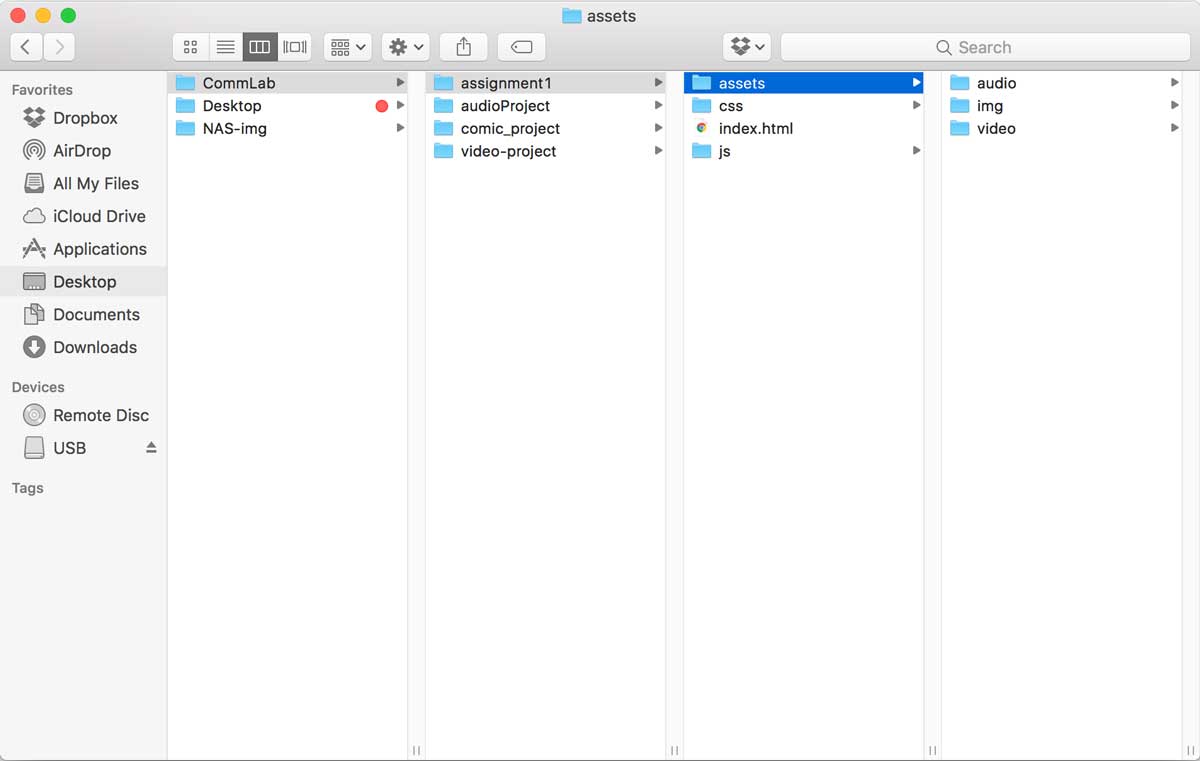
Task: Open Applications in the sidebar
Action: tap(84, 249)
